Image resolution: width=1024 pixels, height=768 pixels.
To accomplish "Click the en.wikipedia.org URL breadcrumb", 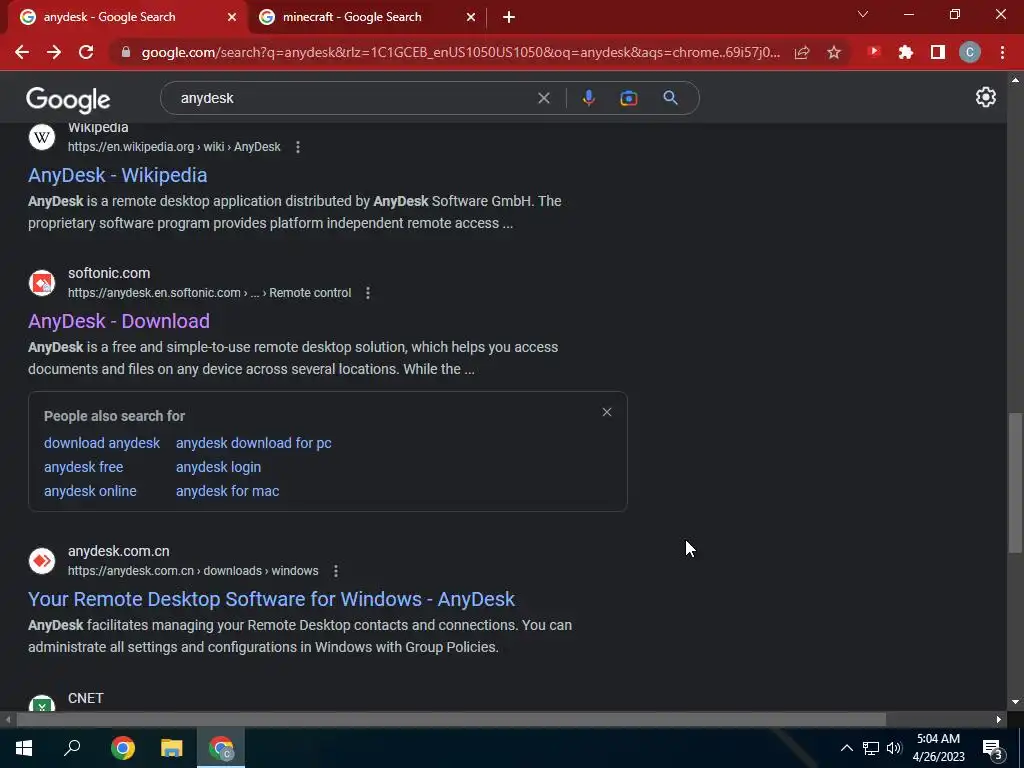I will (x=174, y=147).
